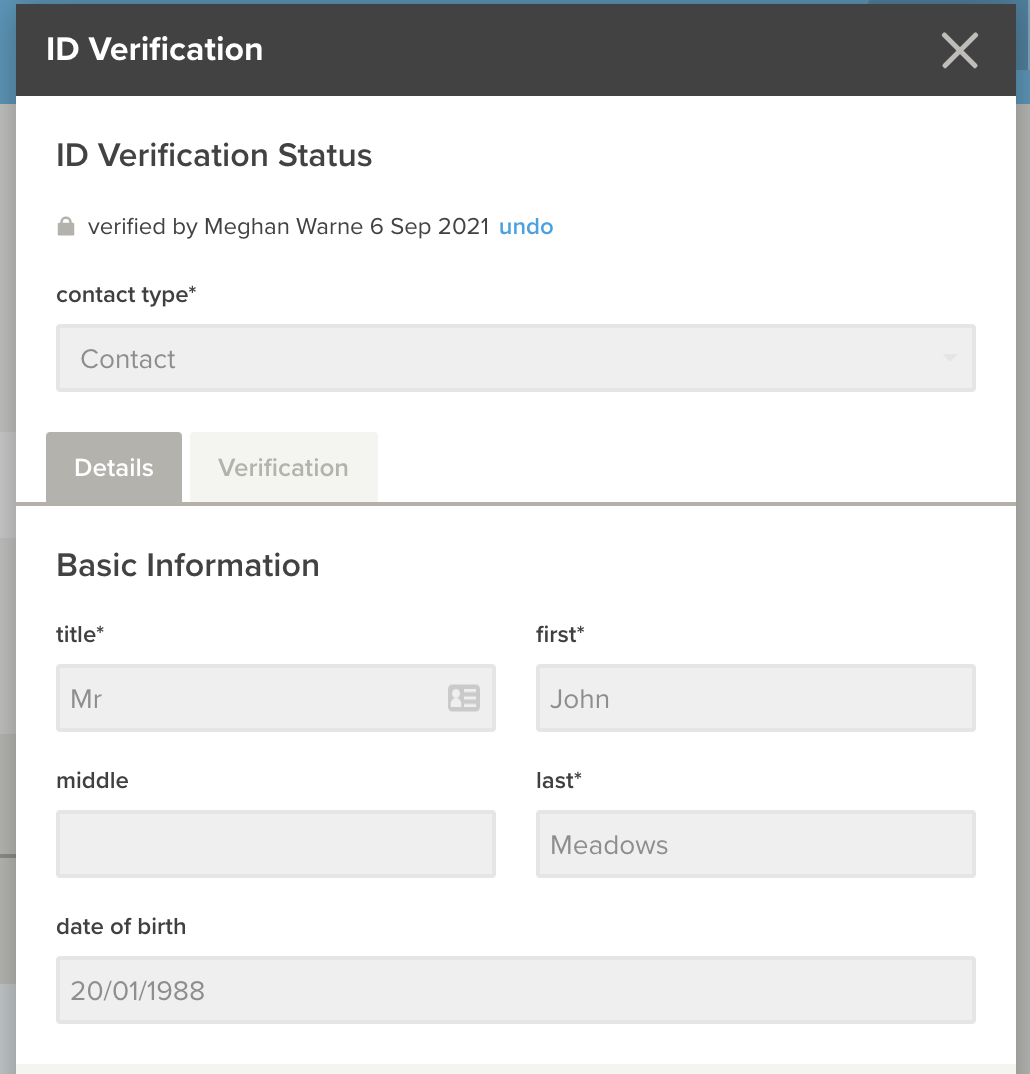1030x1074 pixels.
Task: Click the ID Verification dialog title bar
Action: [x=155, y=49]
